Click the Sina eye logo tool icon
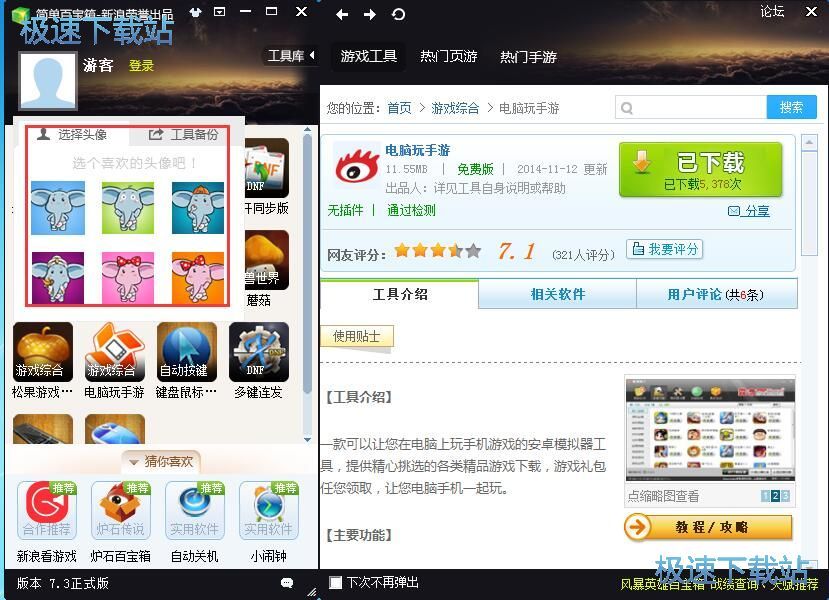The image size is (829, 600). tap(356, 165)
